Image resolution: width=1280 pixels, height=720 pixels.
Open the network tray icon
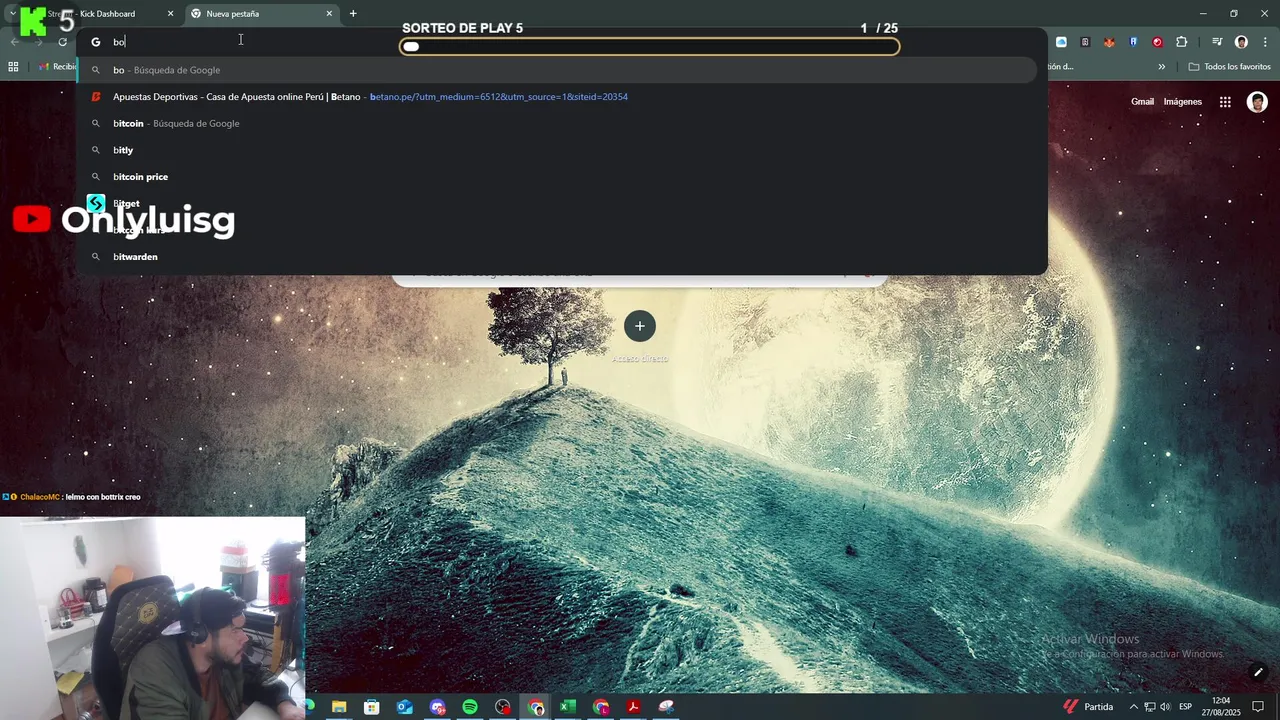pos(1149,707)
